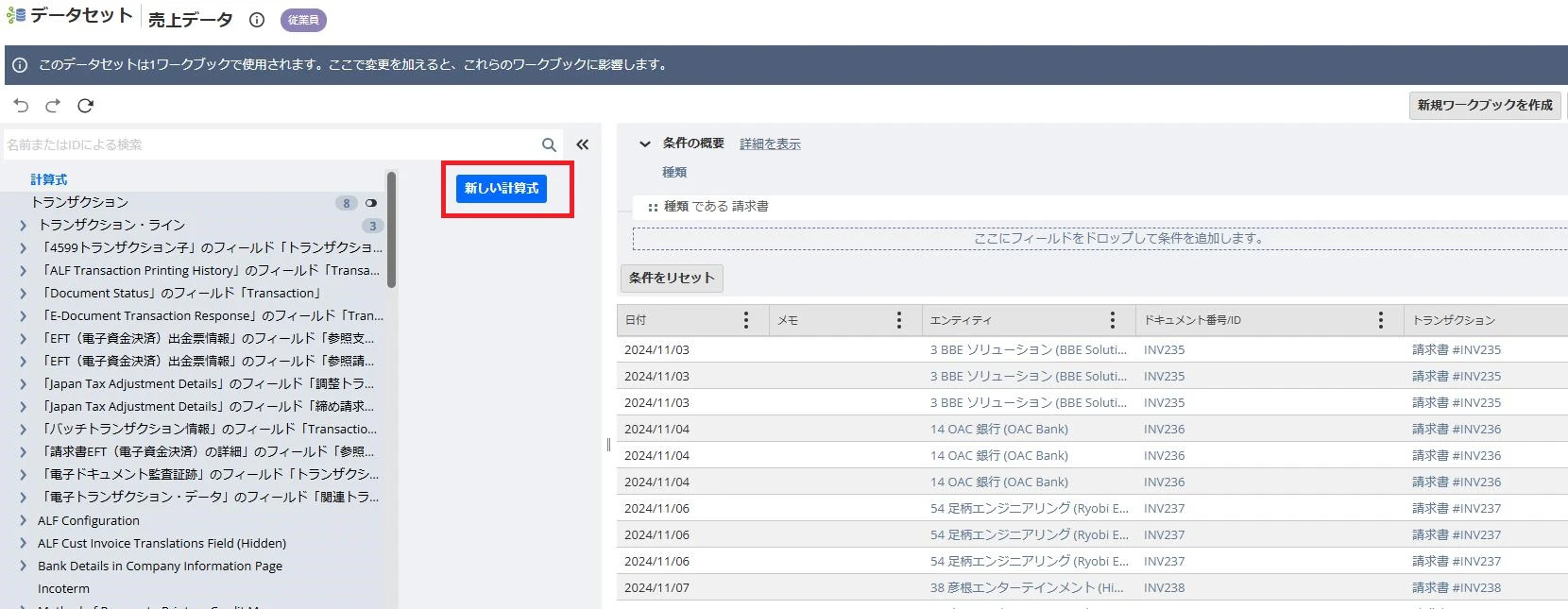Click the info icon in the notification banner
This screenshot has height=609, width=1568.
coord(20,65)
